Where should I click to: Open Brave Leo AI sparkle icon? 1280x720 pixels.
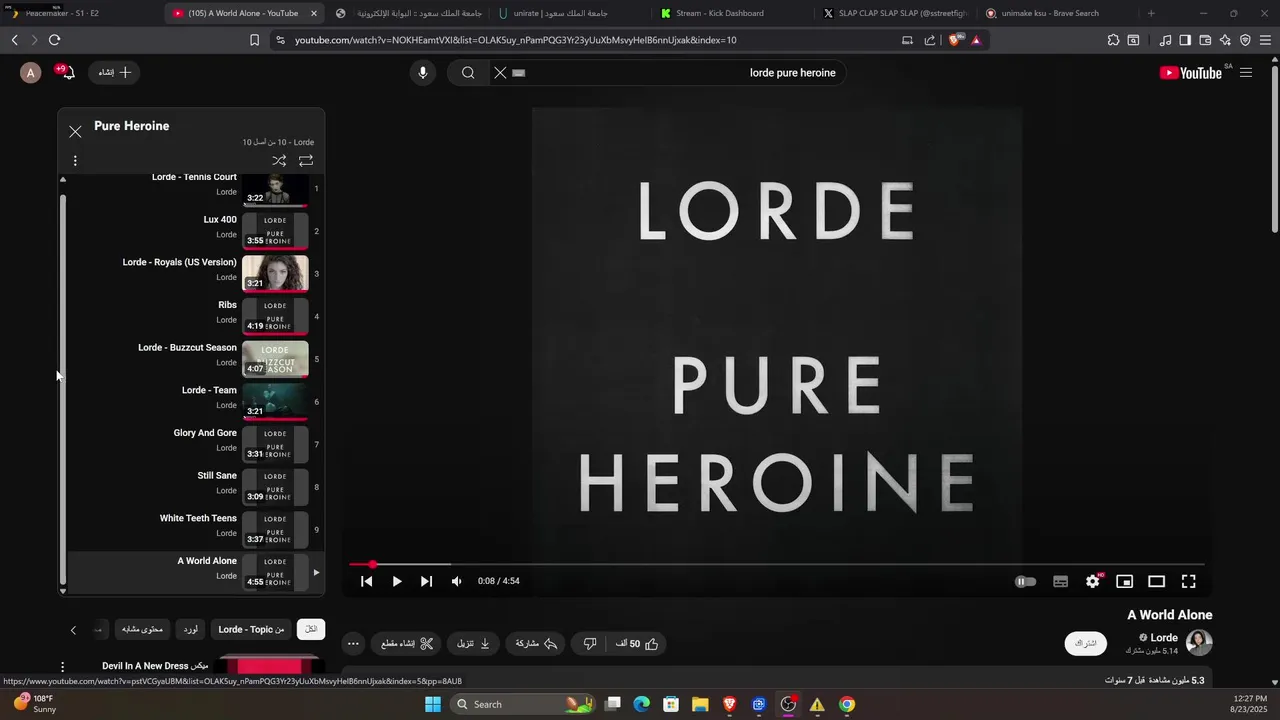pyautogui.click(x=1225, y=40)
